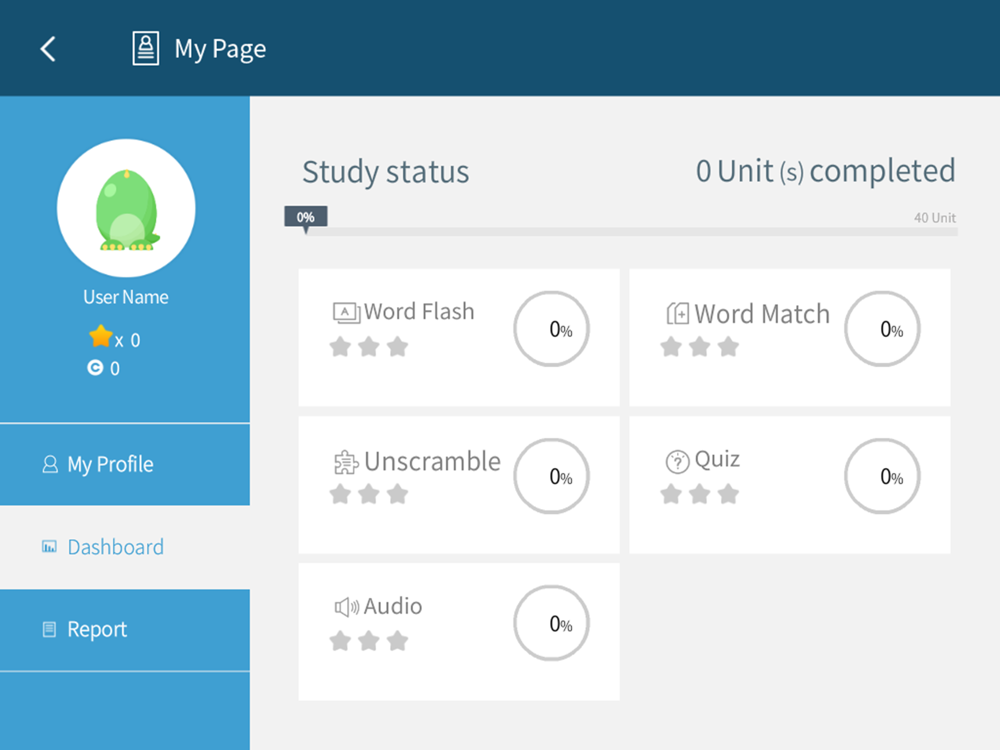
Task: Click the first star under Quiz
Action: pyautogui.click(x=671, y=494)
